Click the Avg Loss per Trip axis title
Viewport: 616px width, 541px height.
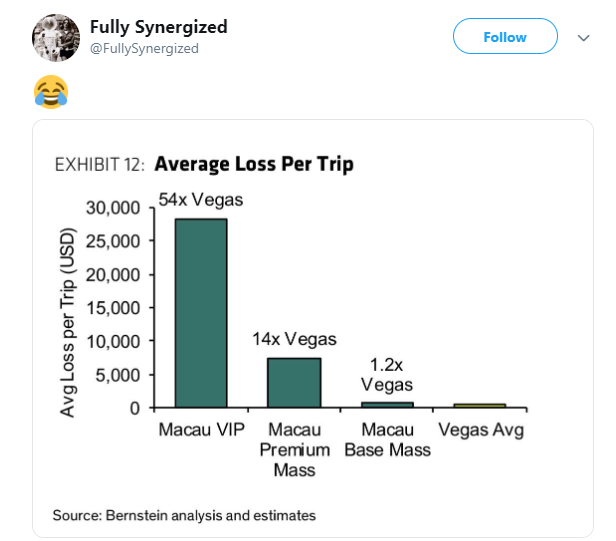tap(67, 322)
